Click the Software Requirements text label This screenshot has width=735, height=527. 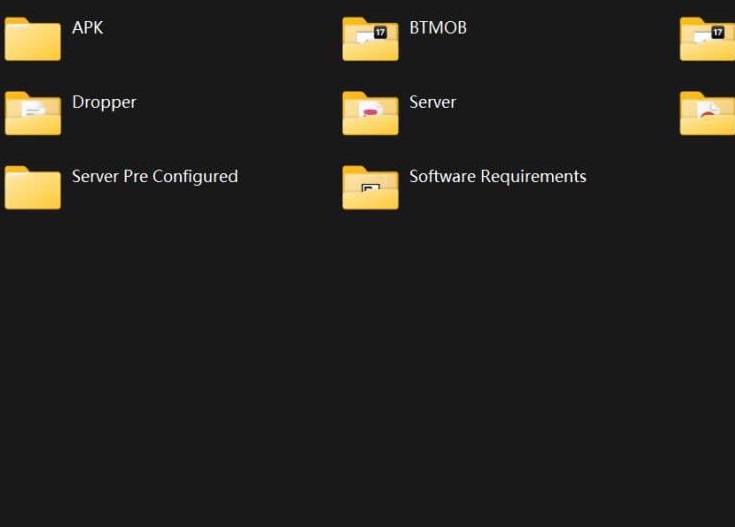(x=497, y=176)
